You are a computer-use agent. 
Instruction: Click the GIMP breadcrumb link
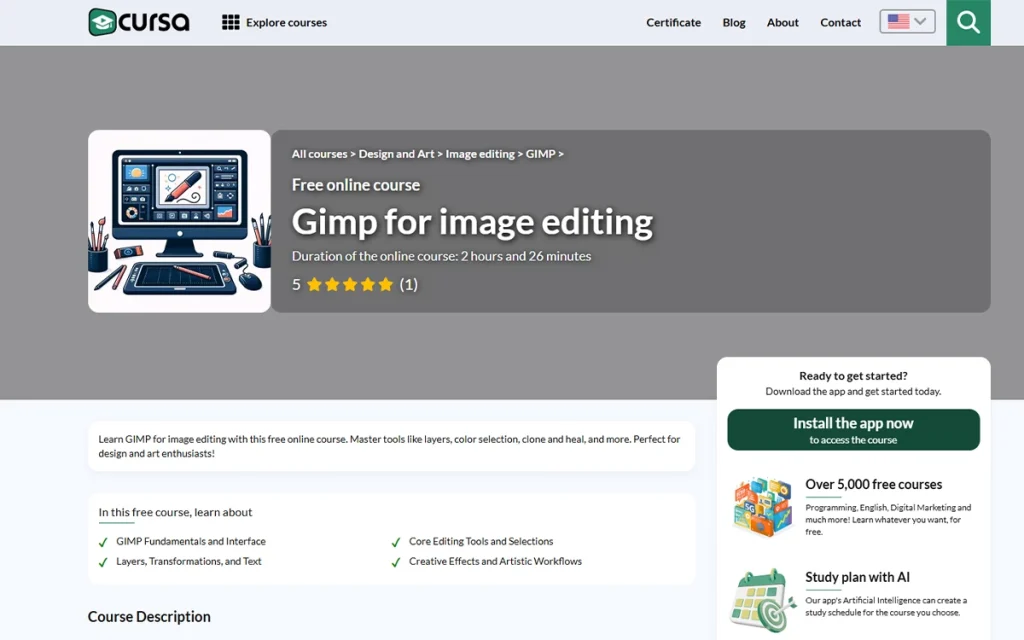click(x=540, y=154)
